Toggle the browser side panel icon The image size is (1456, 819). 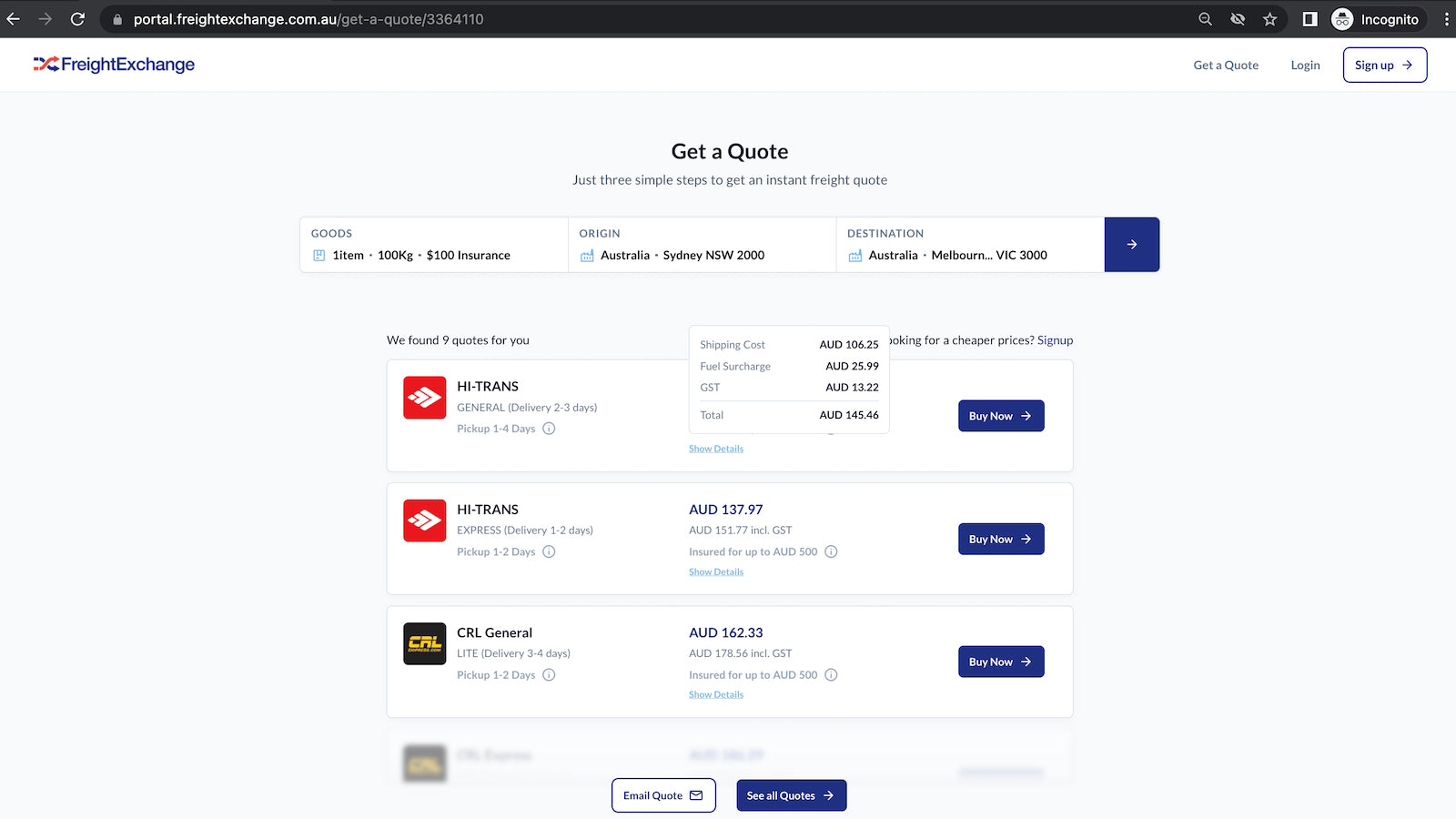1310,19
